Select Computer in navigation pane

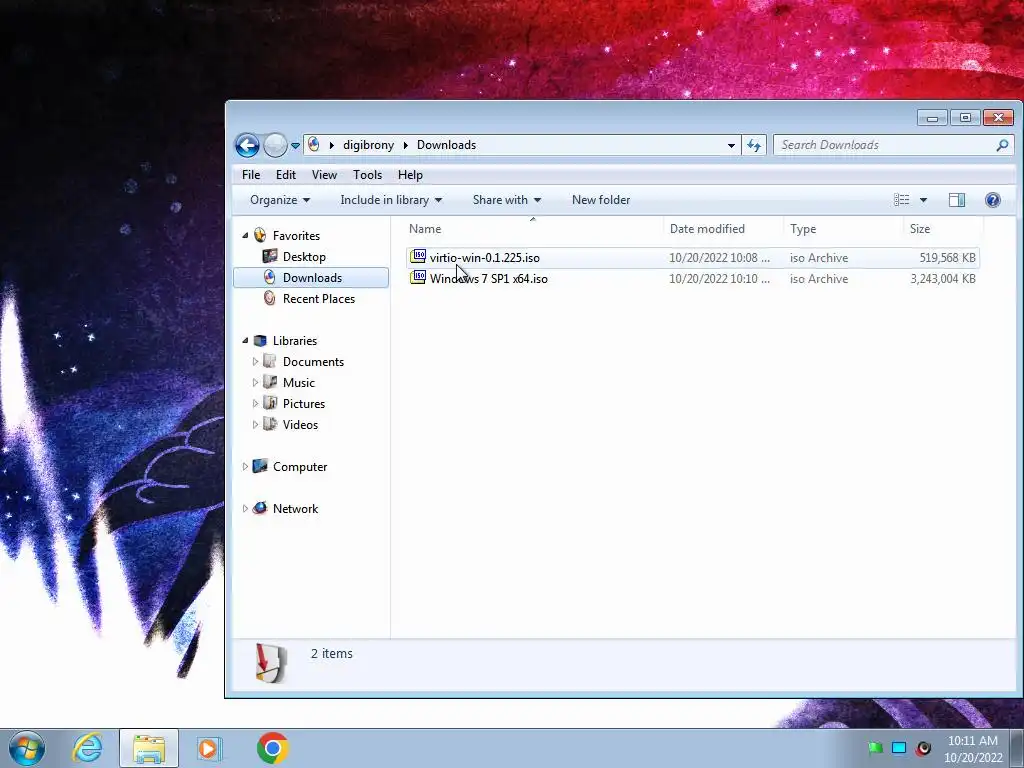pos(300,466)
